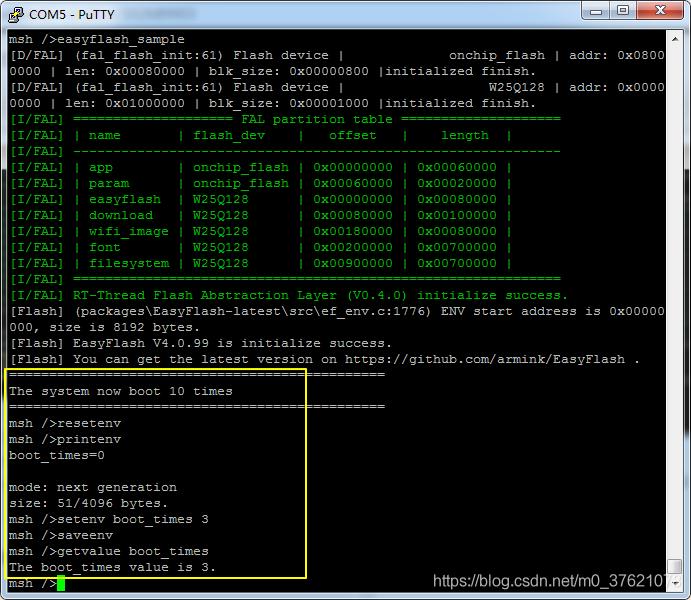691x600 pixels.
Task: Click offset 0x00180000 in wifi_image row
Action: point(353,232)
